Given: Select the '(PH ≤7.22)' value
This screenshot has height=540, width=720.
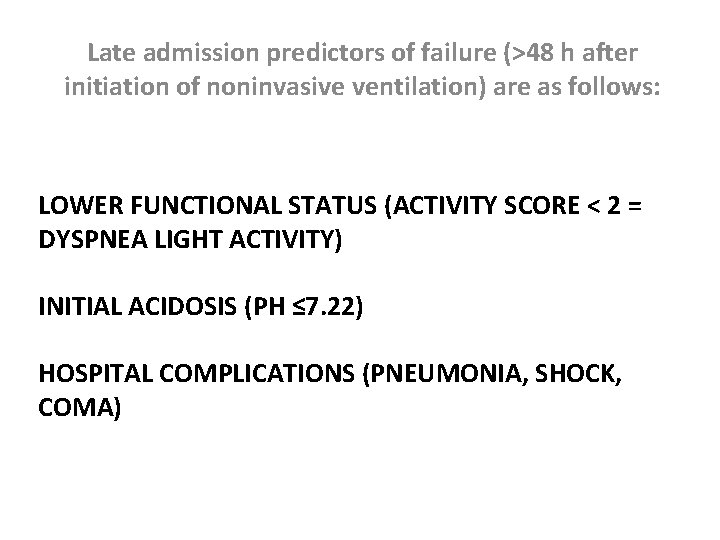Looking at the screenshot, I should pyautogui.click(x=304, y=306).
